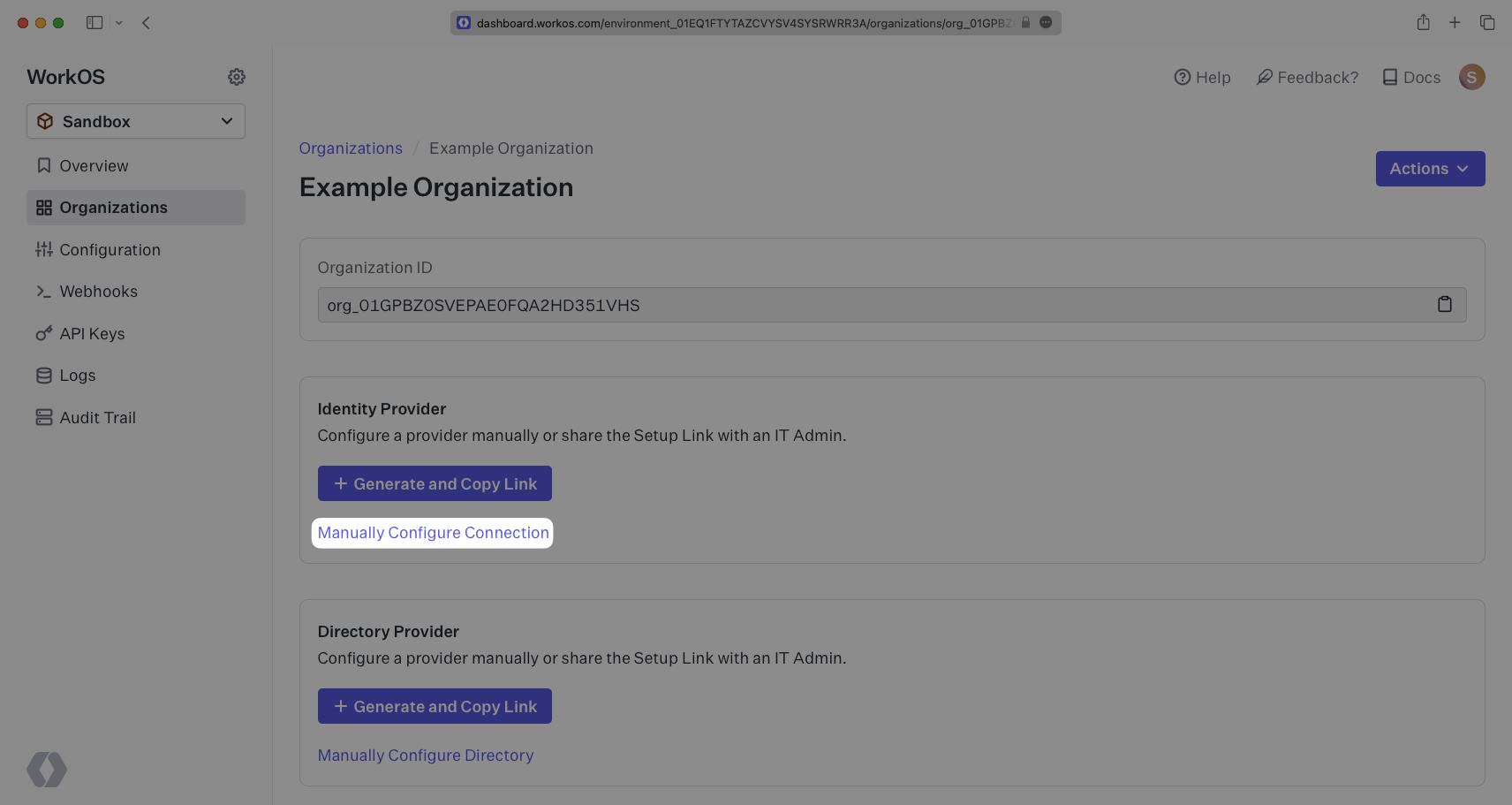Click Manually Configure Connection link
The image size is (1512, 805).
[433, 533]
